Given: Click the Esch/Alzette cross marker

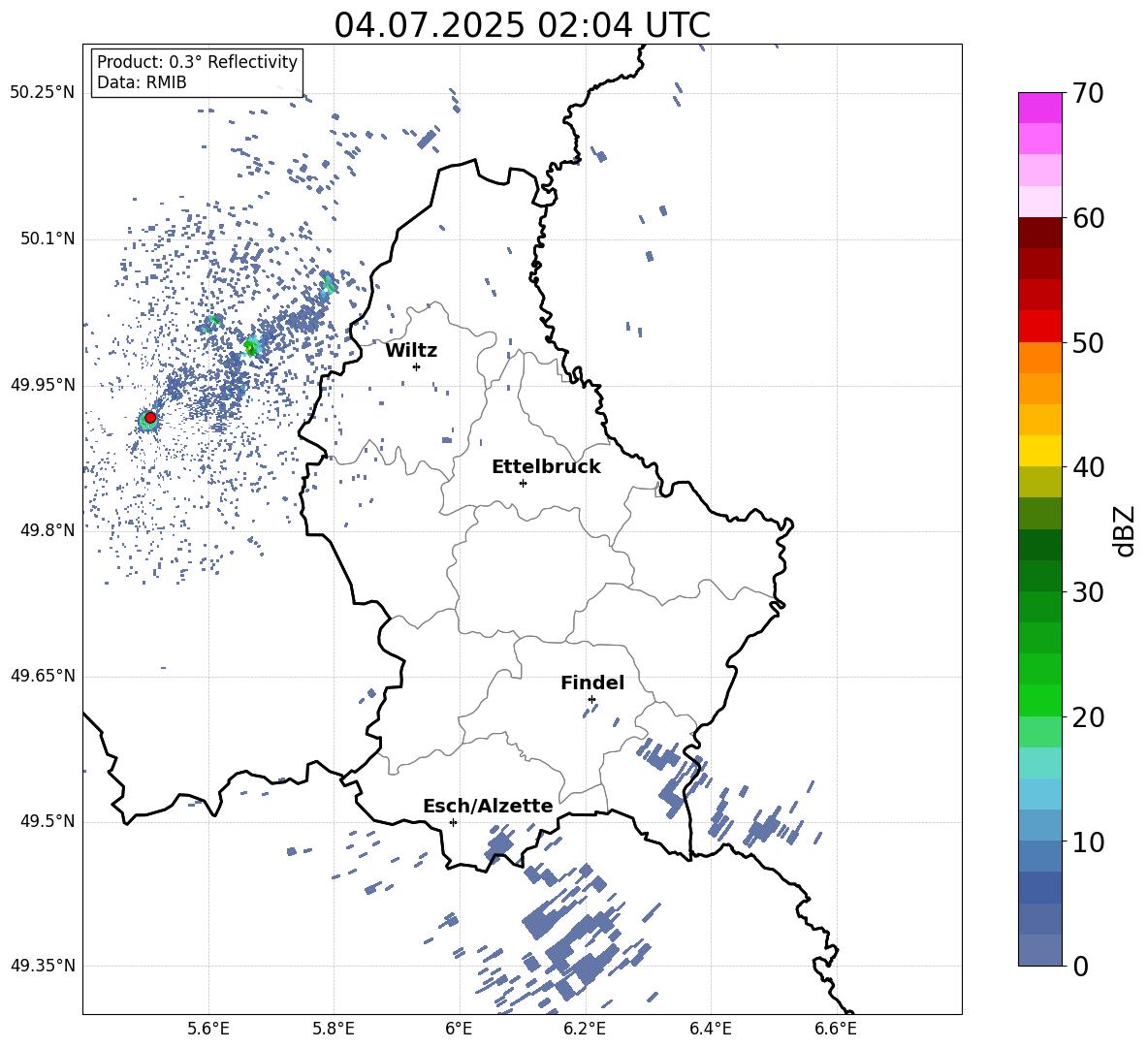Looking at the screenshot, I should coord(453,822).
